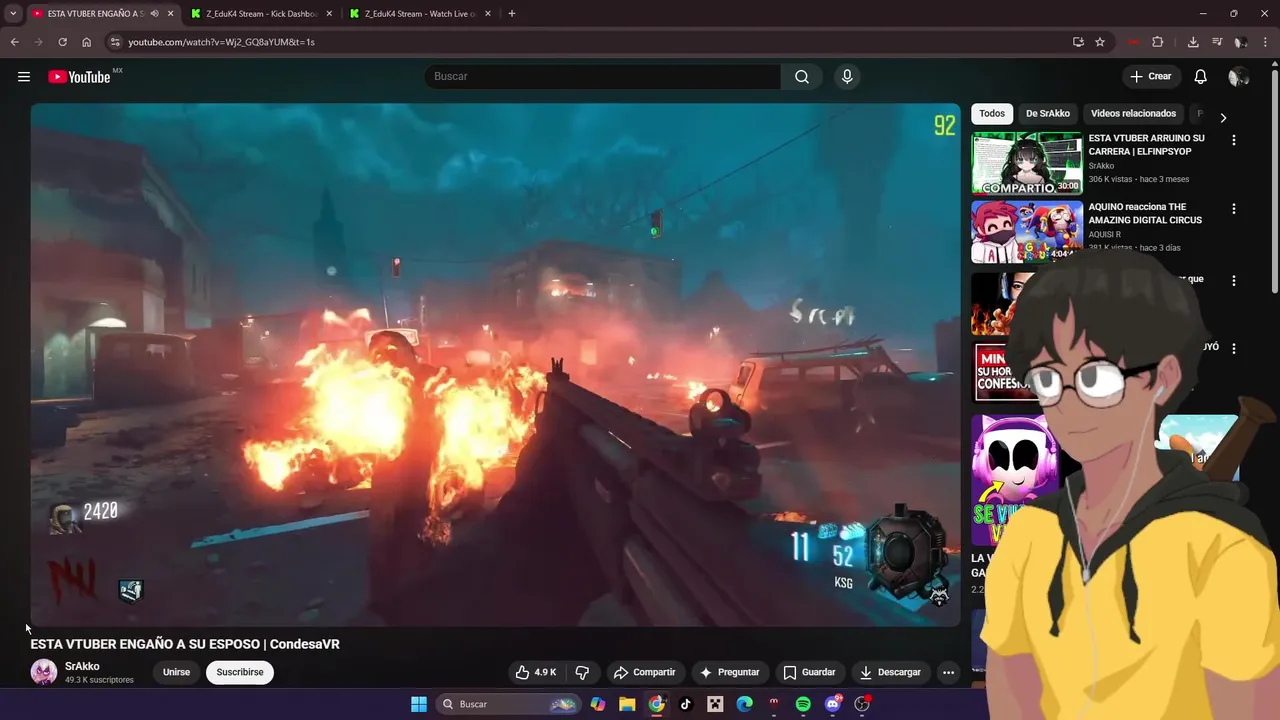
Task: Open options menu for third recommended video
Action: (x=1233, y=281)
